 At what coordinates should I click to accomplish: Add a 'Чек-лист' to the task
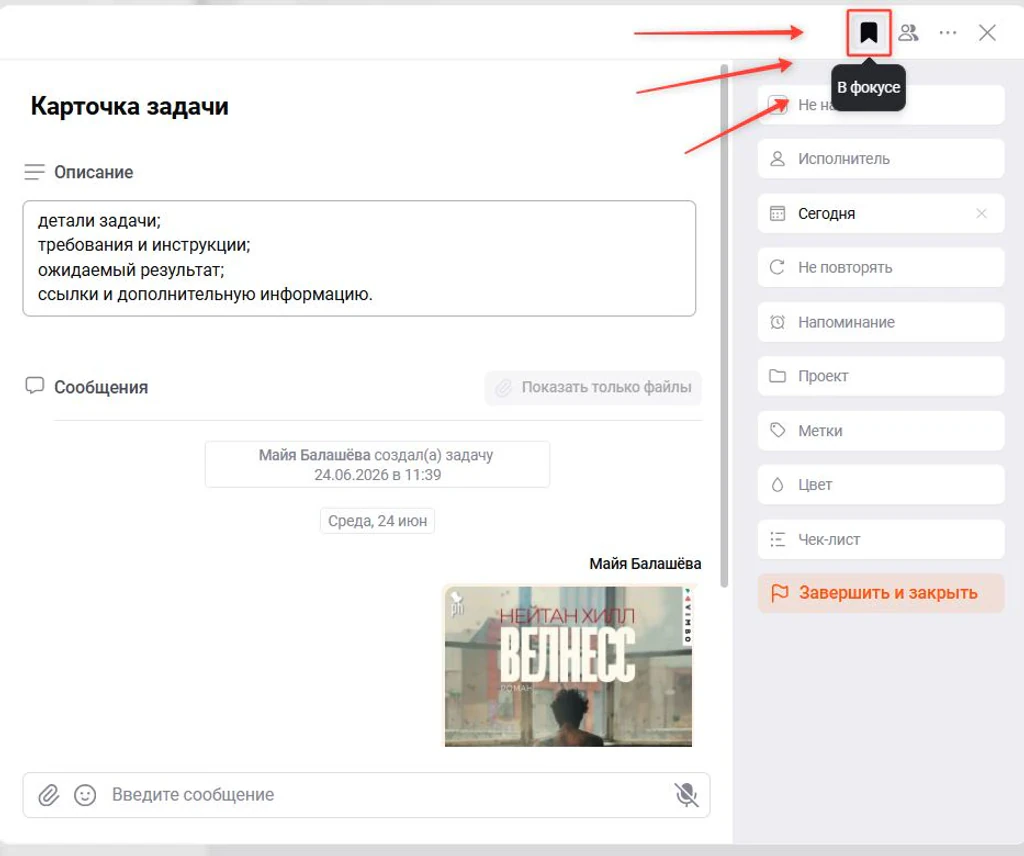click(880, 539)
